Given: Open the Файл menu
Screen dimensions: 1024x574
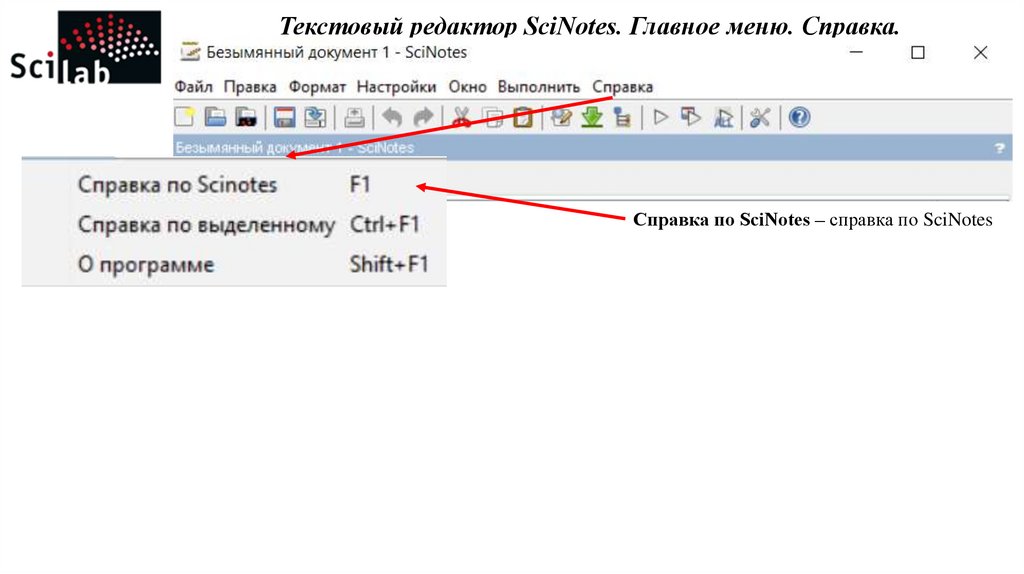Looking at the screenshot, I should [x=193, y=87].
